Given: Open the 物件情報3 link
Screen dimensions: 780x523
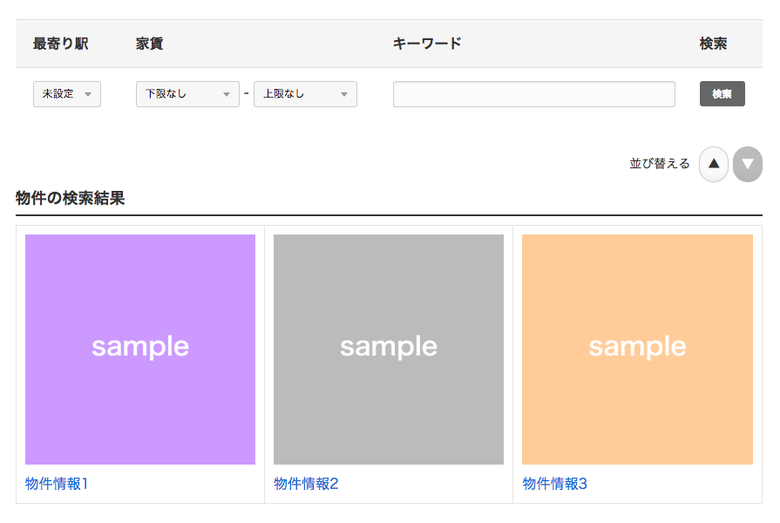Looking at the screenshot, I should 555,483.
